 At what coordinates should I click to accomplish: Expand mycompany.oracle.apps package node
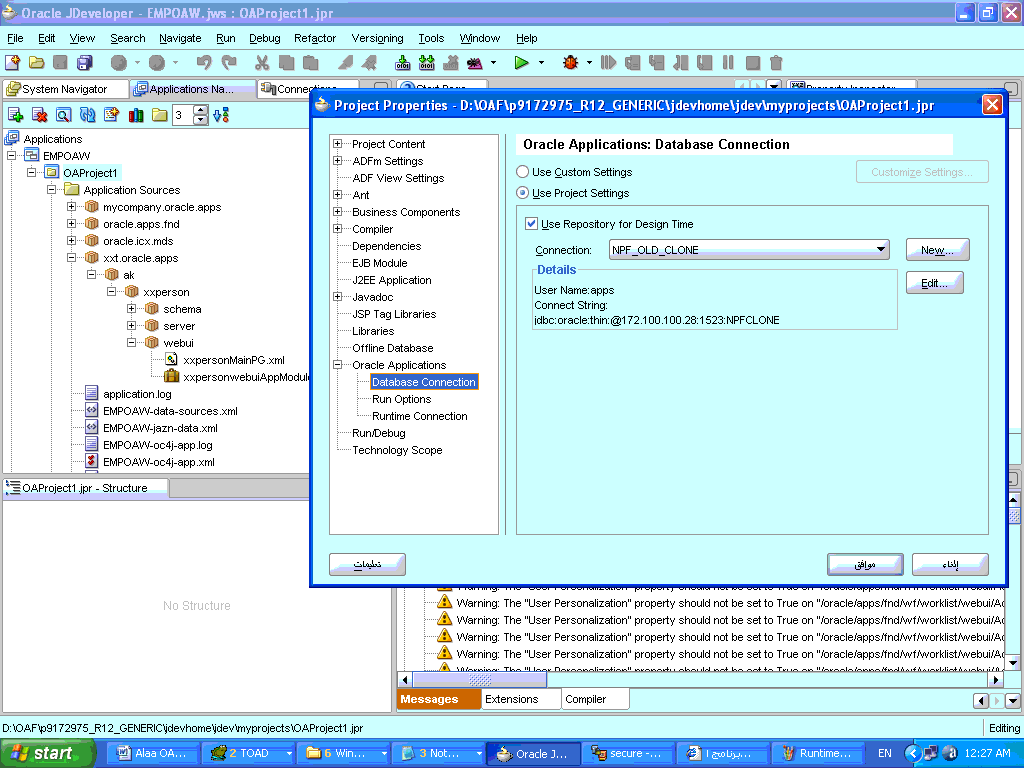[x=71, y=206]
